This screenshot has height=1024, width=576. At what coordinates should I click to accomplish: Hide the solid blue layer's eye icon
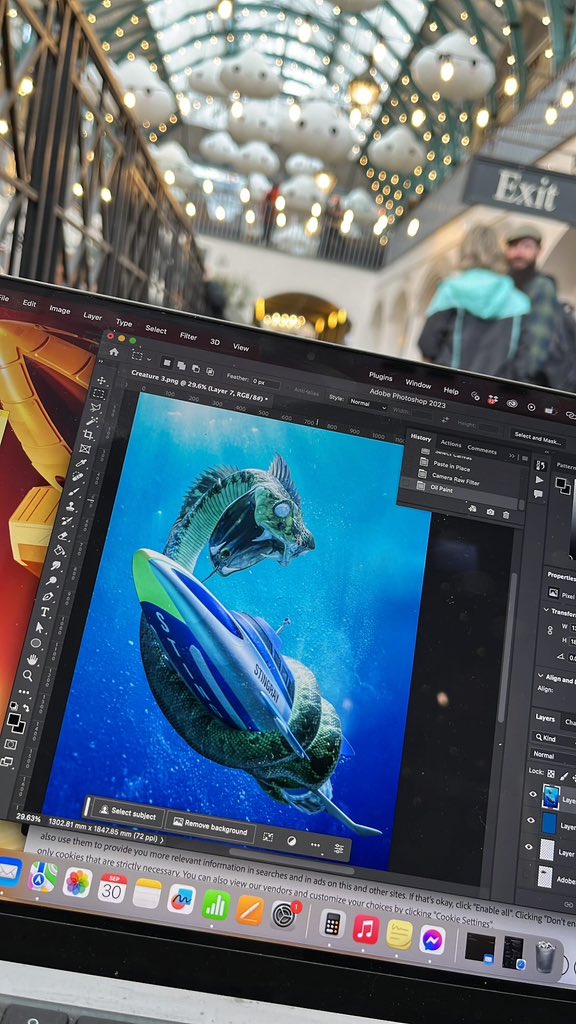coord(530,820)
